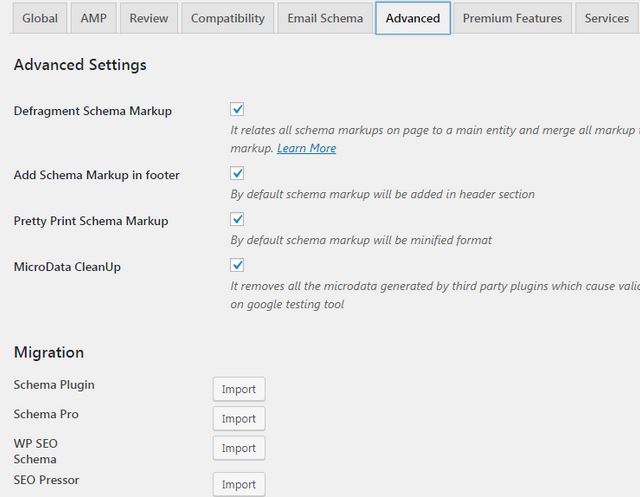Toggle the MicroData CleanUp checkbox
Image resolution: width=640 pixels, height=497 pixels.
pyautogui.click(x=237, y=265)
